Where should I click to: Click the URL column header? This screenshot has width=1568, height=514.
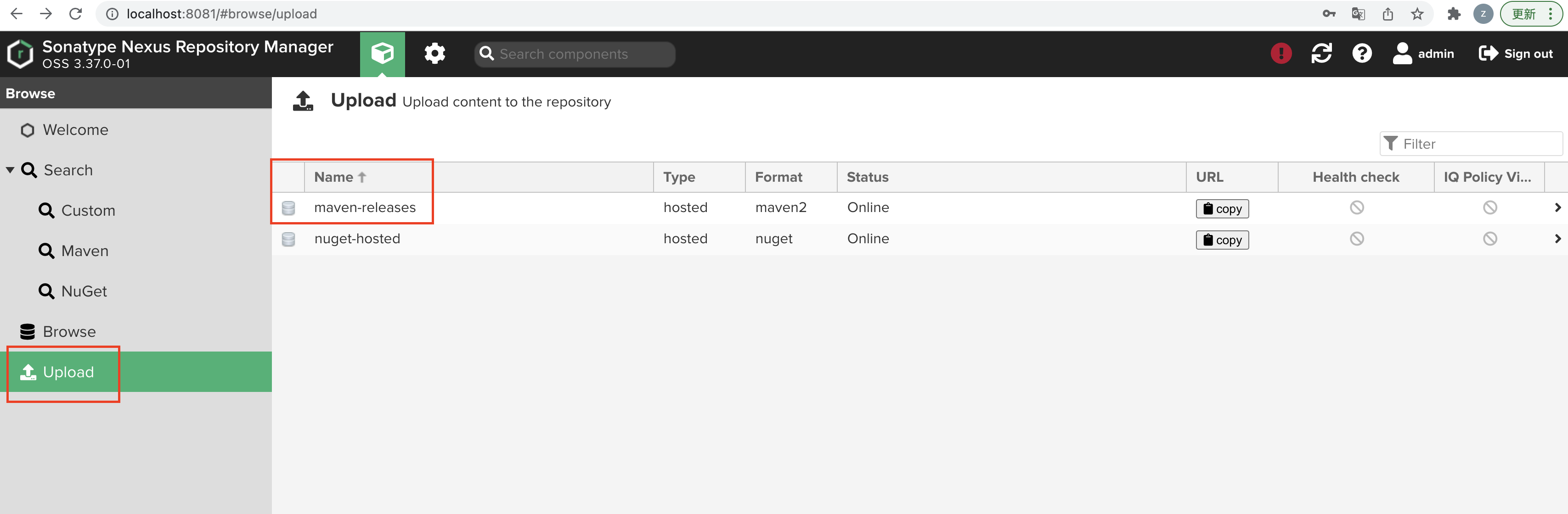1232,177
